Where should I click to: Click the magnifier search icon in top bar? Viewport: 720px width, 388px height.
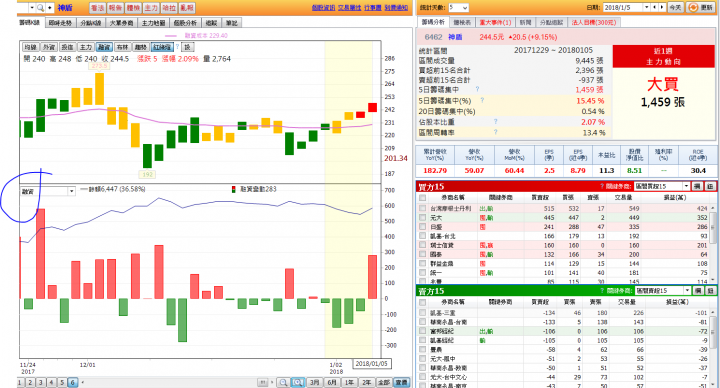pos(40,8)
